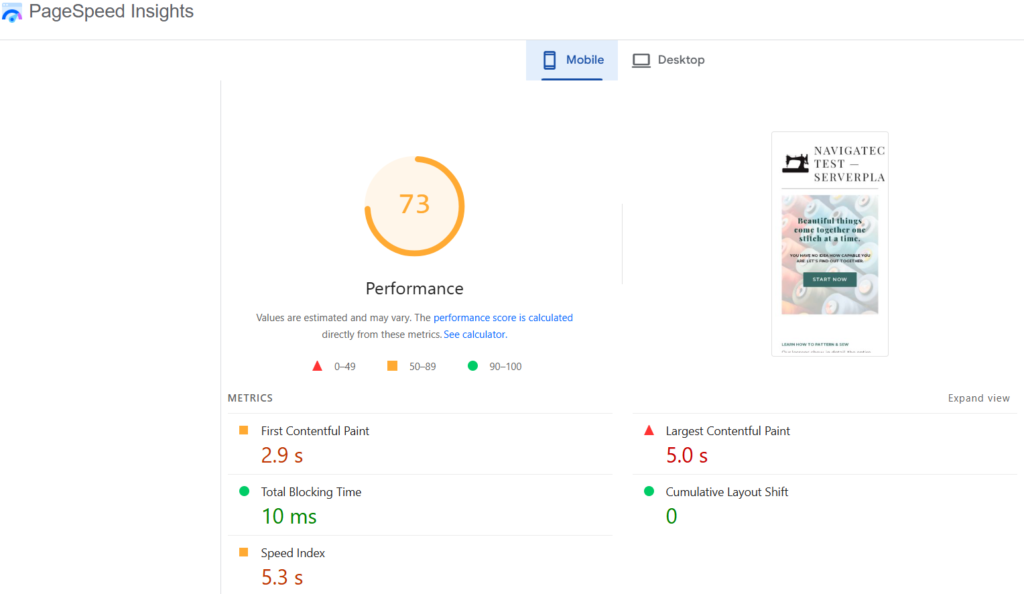Click the Speed Index label
The height and width of the screenshot is (594, 1024).
293,553
